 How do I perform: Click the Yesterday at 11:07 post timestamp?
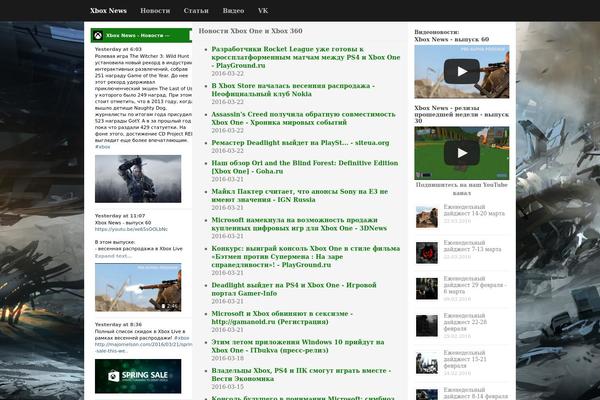click(120, 216)
